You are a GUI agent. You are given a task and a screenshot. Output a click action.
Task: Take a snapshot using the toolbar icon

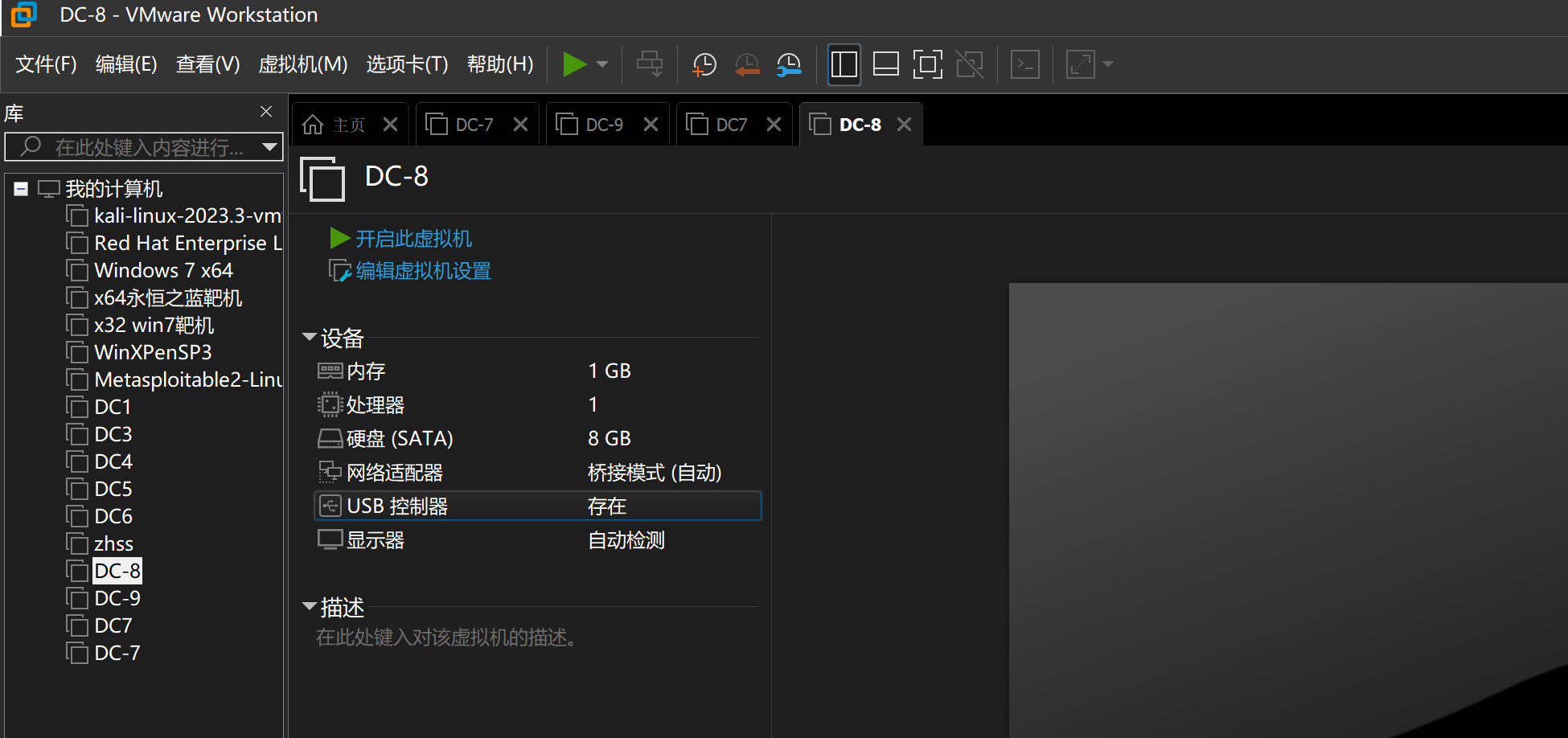704,64
